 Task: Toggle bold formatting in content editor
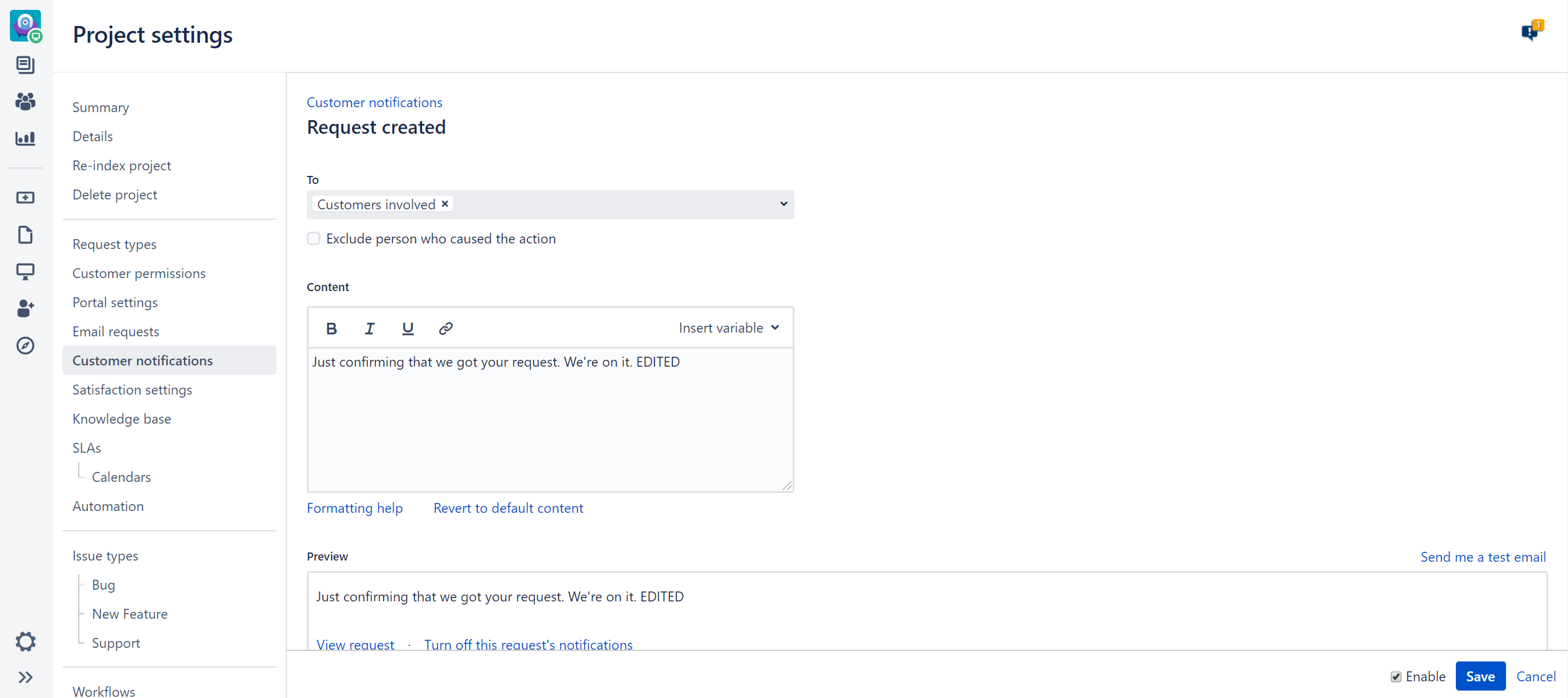(332, 328)
